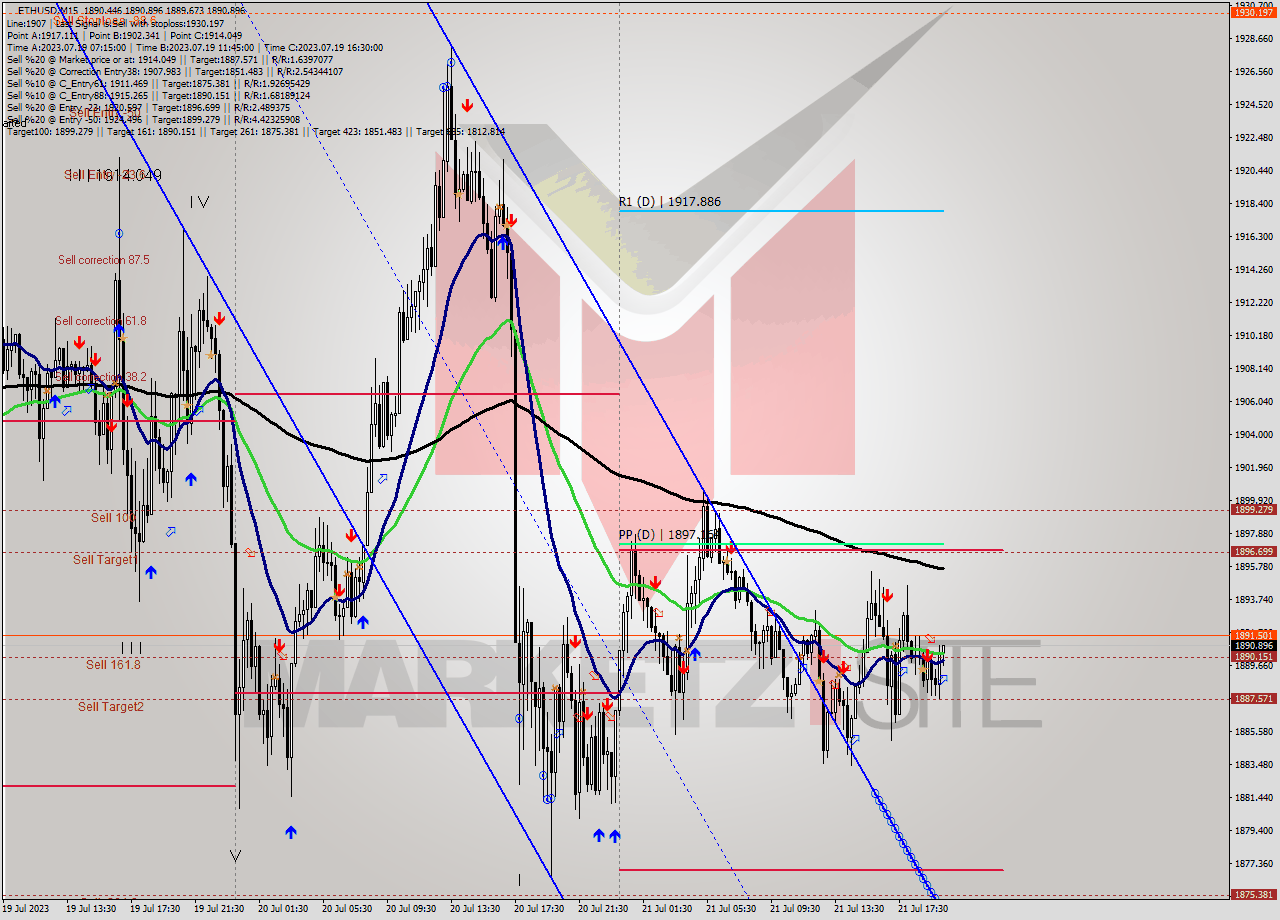Click the 1928.684 price axis value
This screenshot has width=1280, height=920.
1254,39
